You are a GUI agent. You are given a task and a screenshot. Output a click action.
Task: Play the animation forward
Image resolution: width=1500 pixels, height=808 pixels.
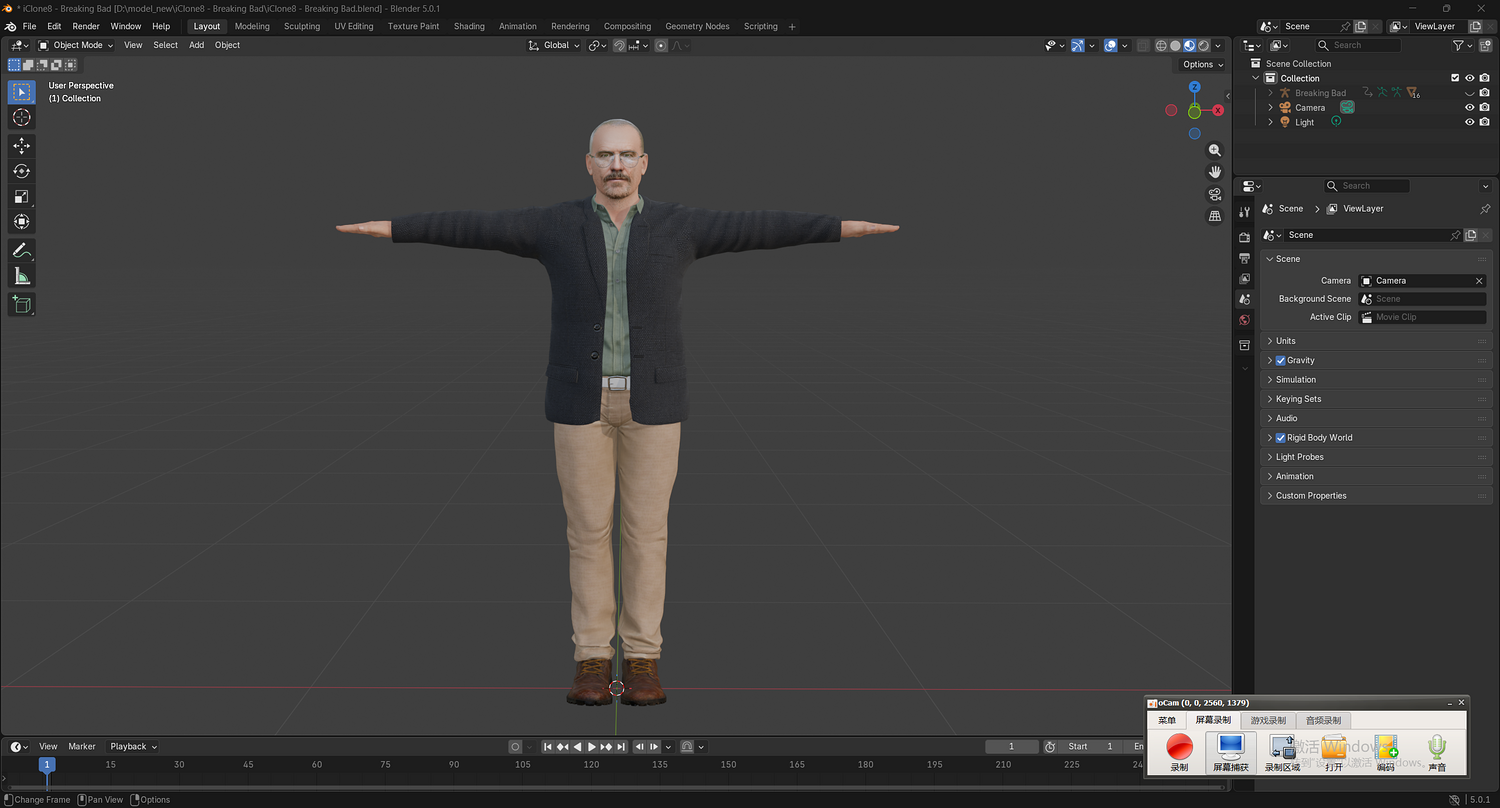click(592, 747)
